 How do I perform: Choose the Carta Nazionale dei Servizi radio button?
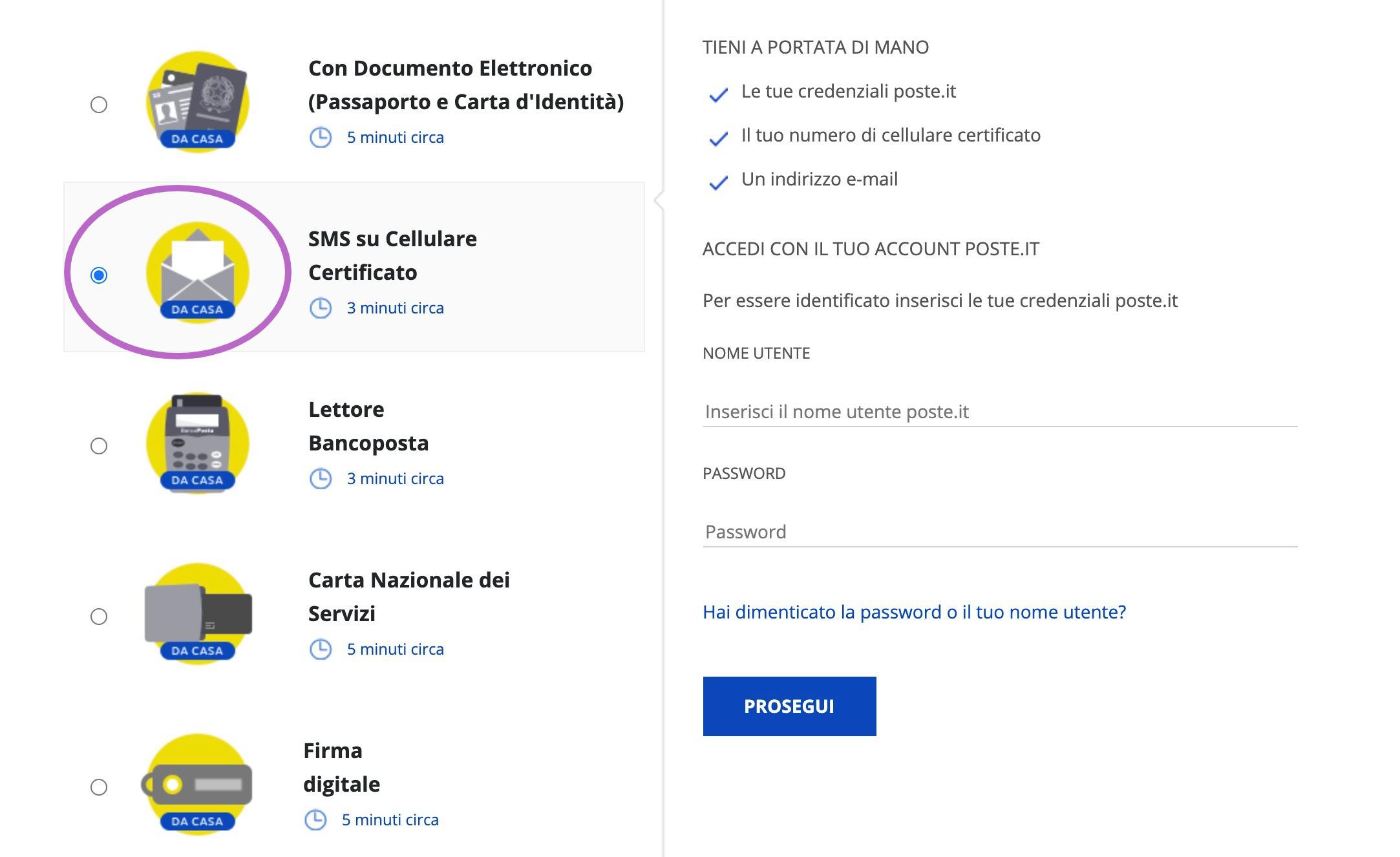pyautogui.click(x=99, y=617)
